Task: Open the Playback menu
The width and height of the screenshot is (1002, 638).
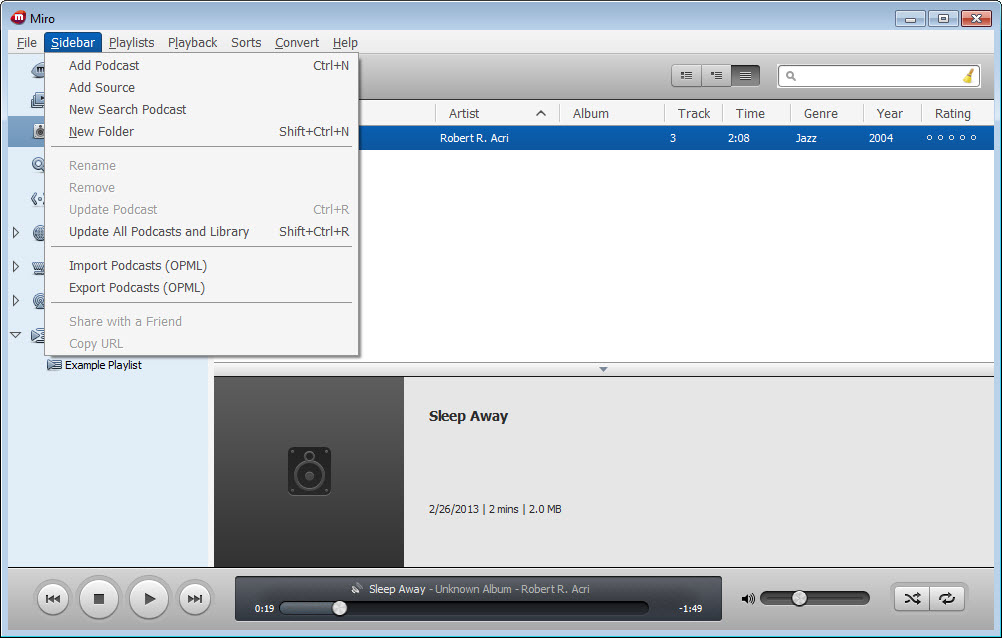Action: 192,43
